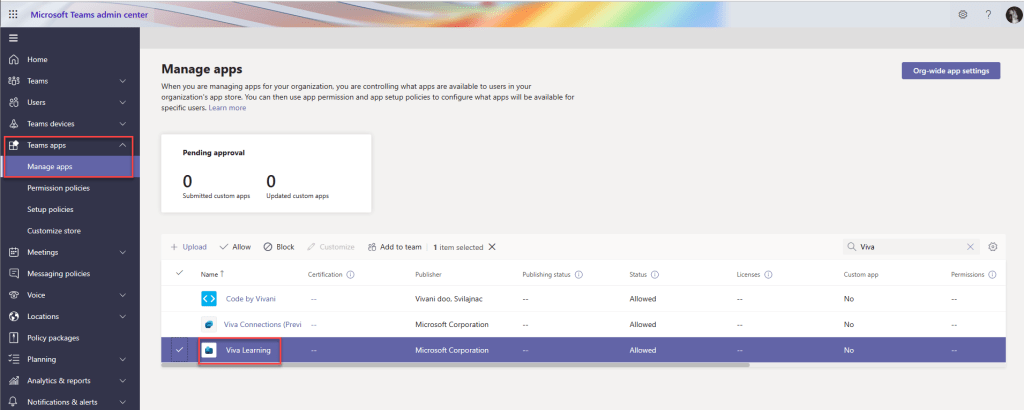The height and width of the screenshot is (410, 1024).
Task: Collapse the hamburger navigation menu
Action: point(13,38)
